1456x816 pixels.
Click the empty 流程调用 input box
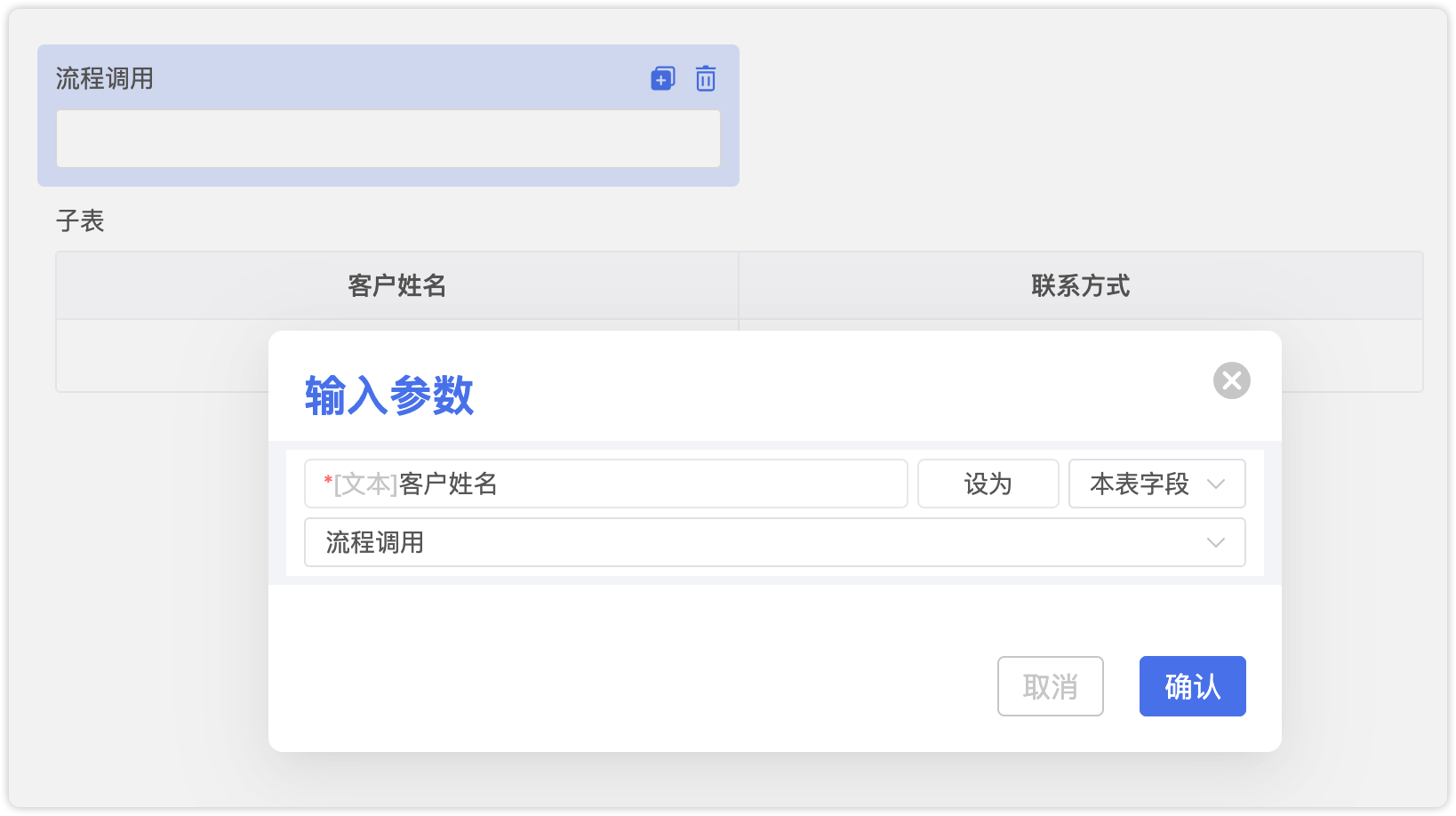(x=388, y=139)
